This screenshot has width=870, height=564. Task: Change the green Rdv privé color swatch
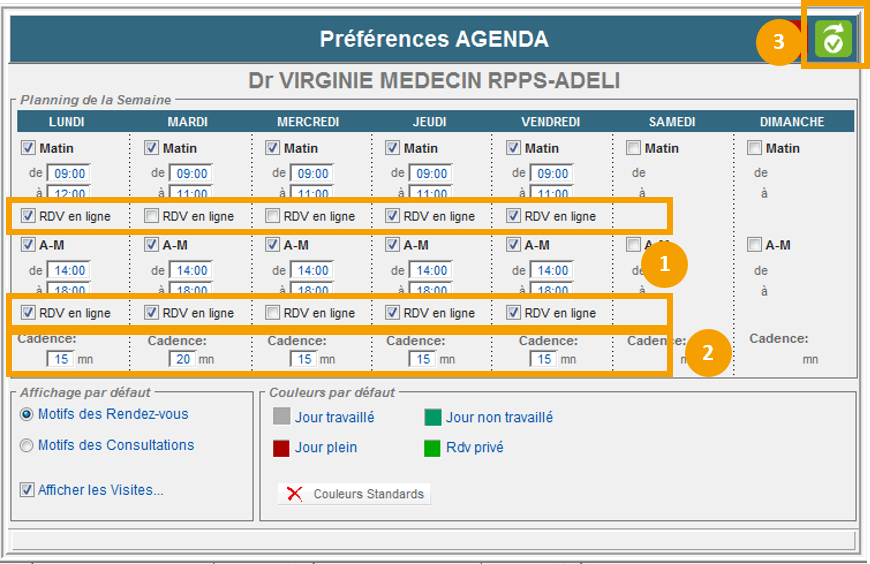coord(432,447)
